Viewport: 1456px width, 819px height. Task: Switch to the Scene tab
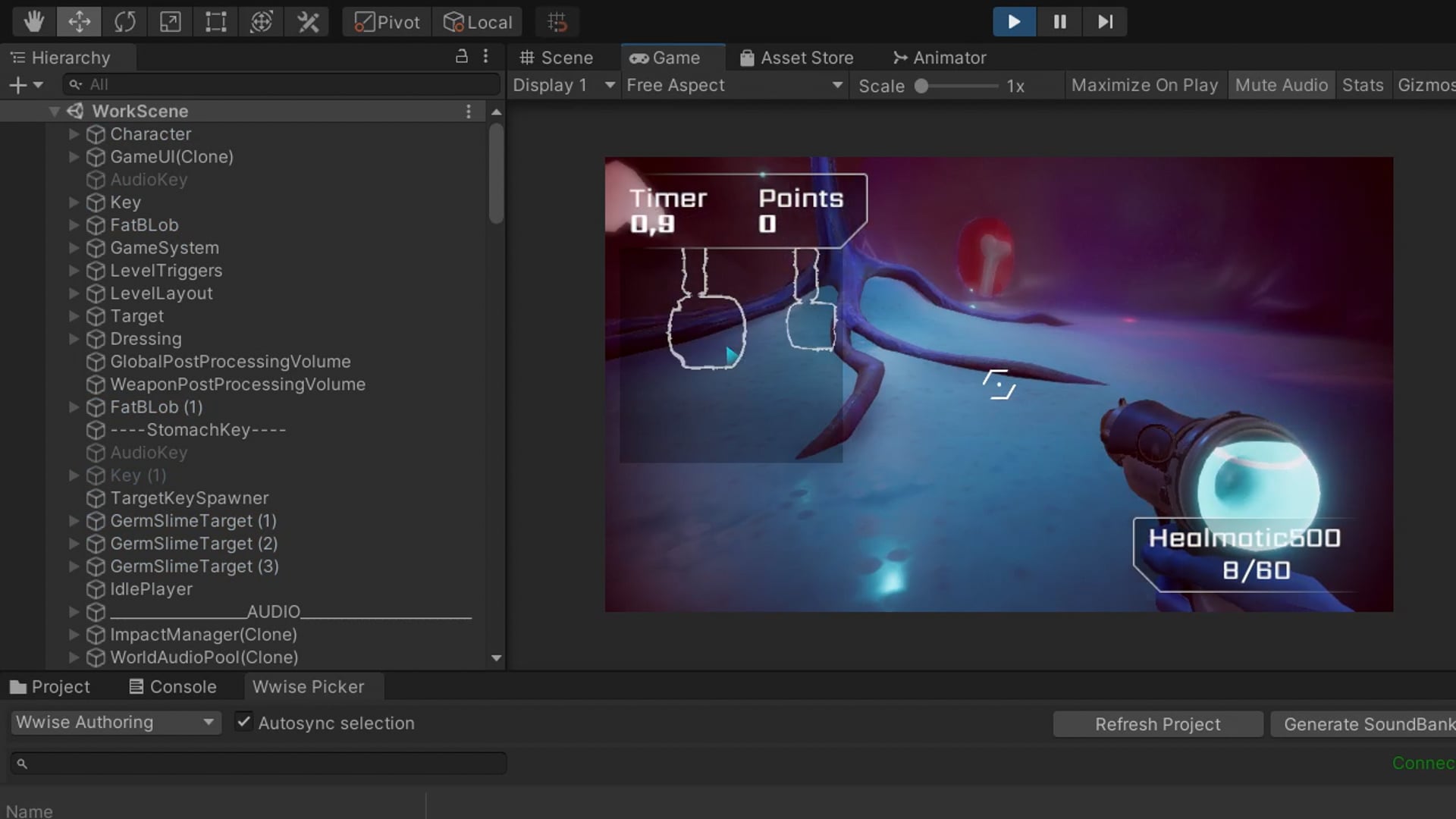pos(556,58)
